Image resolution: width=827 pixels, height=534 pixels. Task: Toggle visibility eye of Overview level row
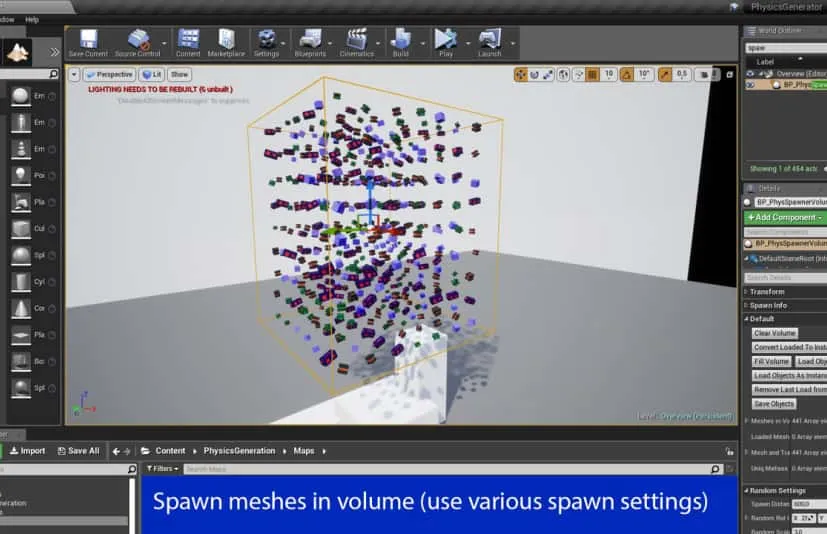tap(750, 74)
